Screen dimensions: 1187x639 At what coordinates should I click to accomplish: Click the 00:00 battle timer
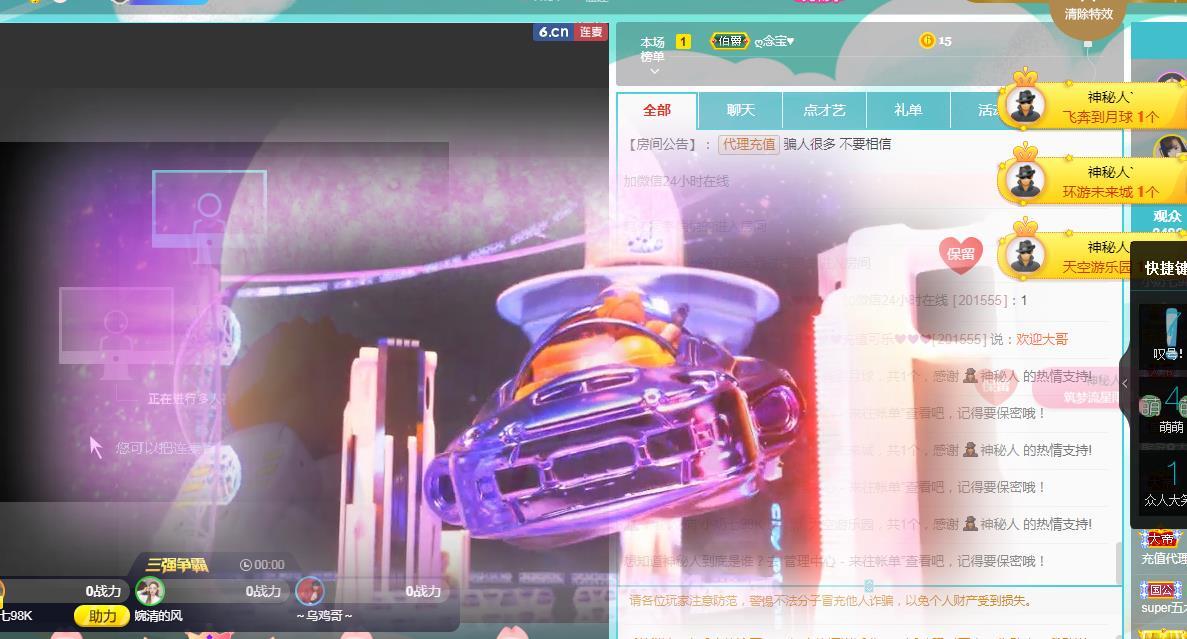pyautogui.click(x=262, y=565)
